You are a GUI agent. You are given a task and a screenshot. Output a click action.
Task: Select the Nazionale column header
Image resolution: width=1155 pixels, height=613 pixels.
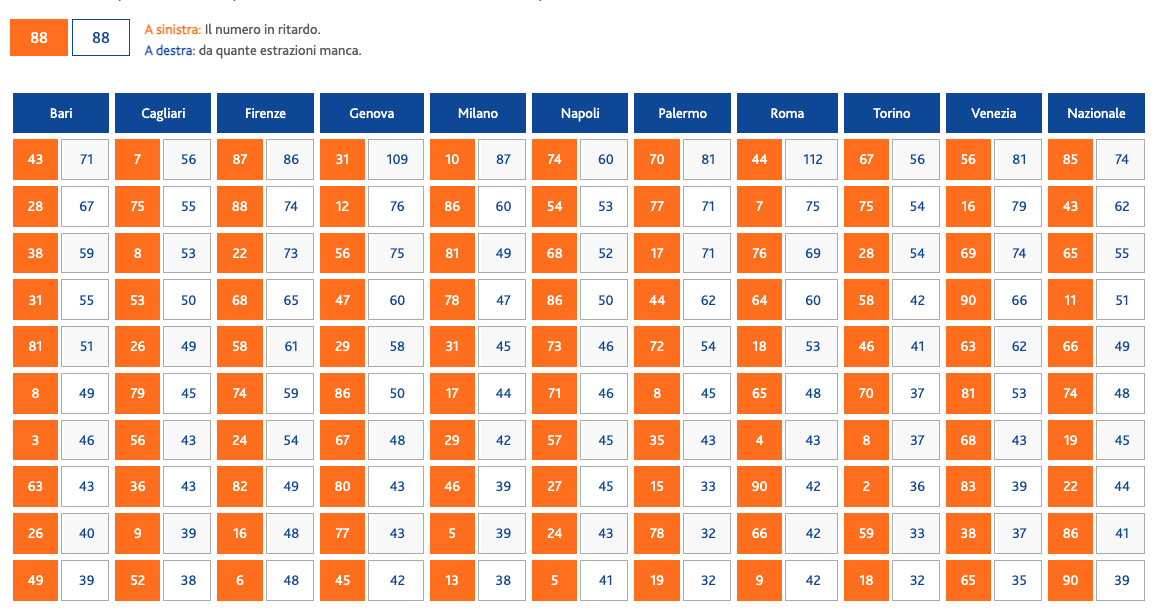click(1096, 113)
